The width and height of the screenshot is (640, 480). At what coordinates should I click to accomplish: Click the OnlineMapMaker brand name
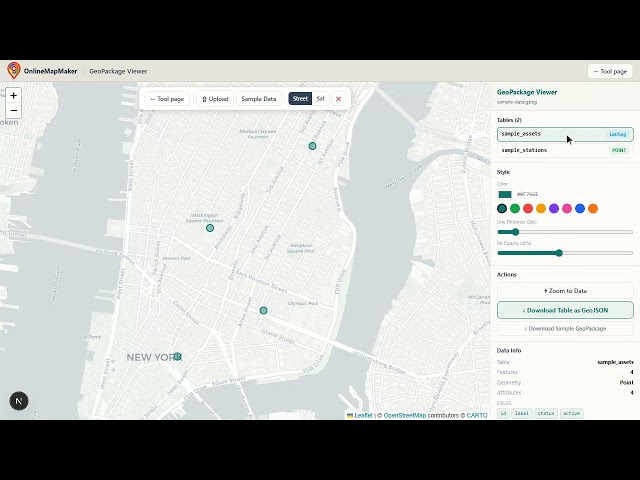pyautogui.click(x=50, y=71)
